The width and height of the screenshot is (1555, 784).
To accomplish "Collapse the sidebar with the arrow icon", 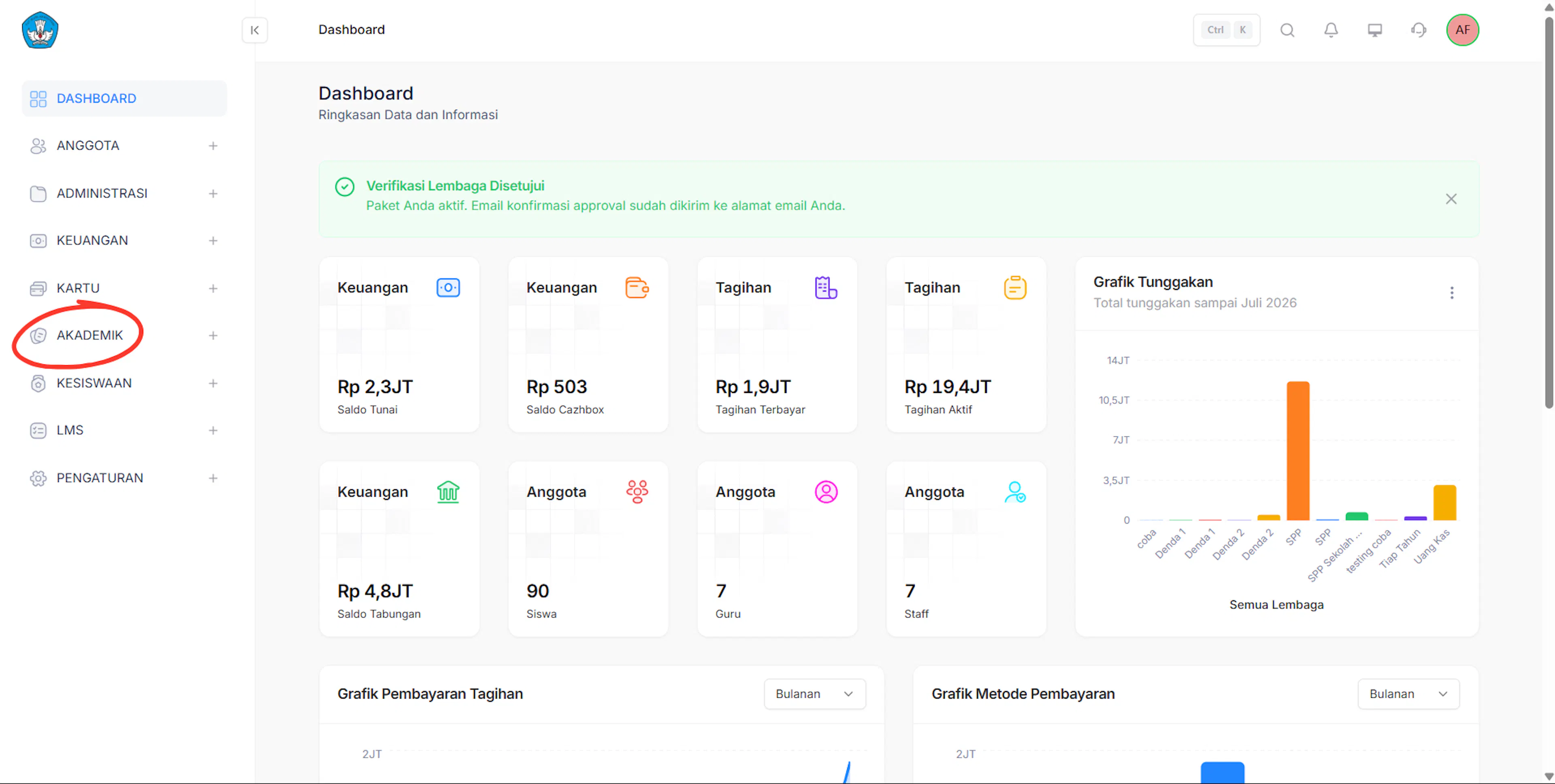I will (255, 30).
